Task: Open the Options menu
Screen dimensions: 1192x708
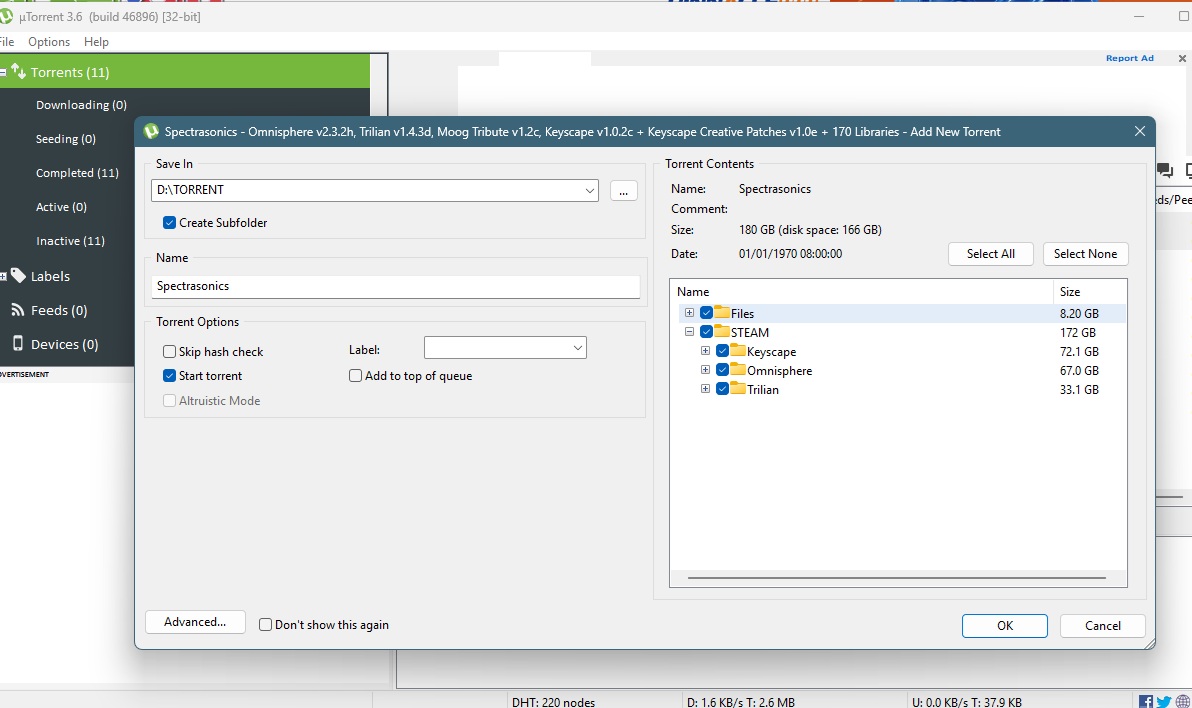Action: 49,42
